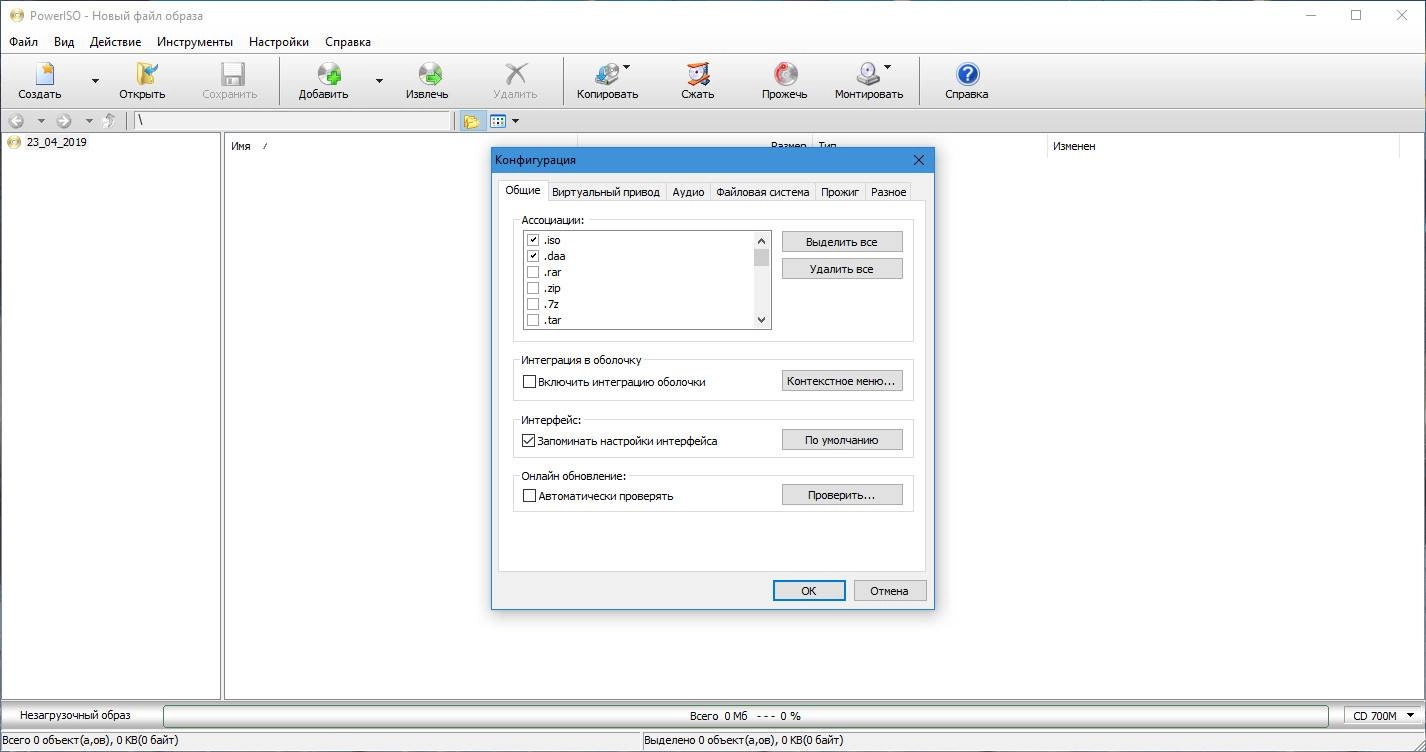Screen dimensions: 1426x752
Task: Open the Back history dropdown arrow
Action: 41,121
